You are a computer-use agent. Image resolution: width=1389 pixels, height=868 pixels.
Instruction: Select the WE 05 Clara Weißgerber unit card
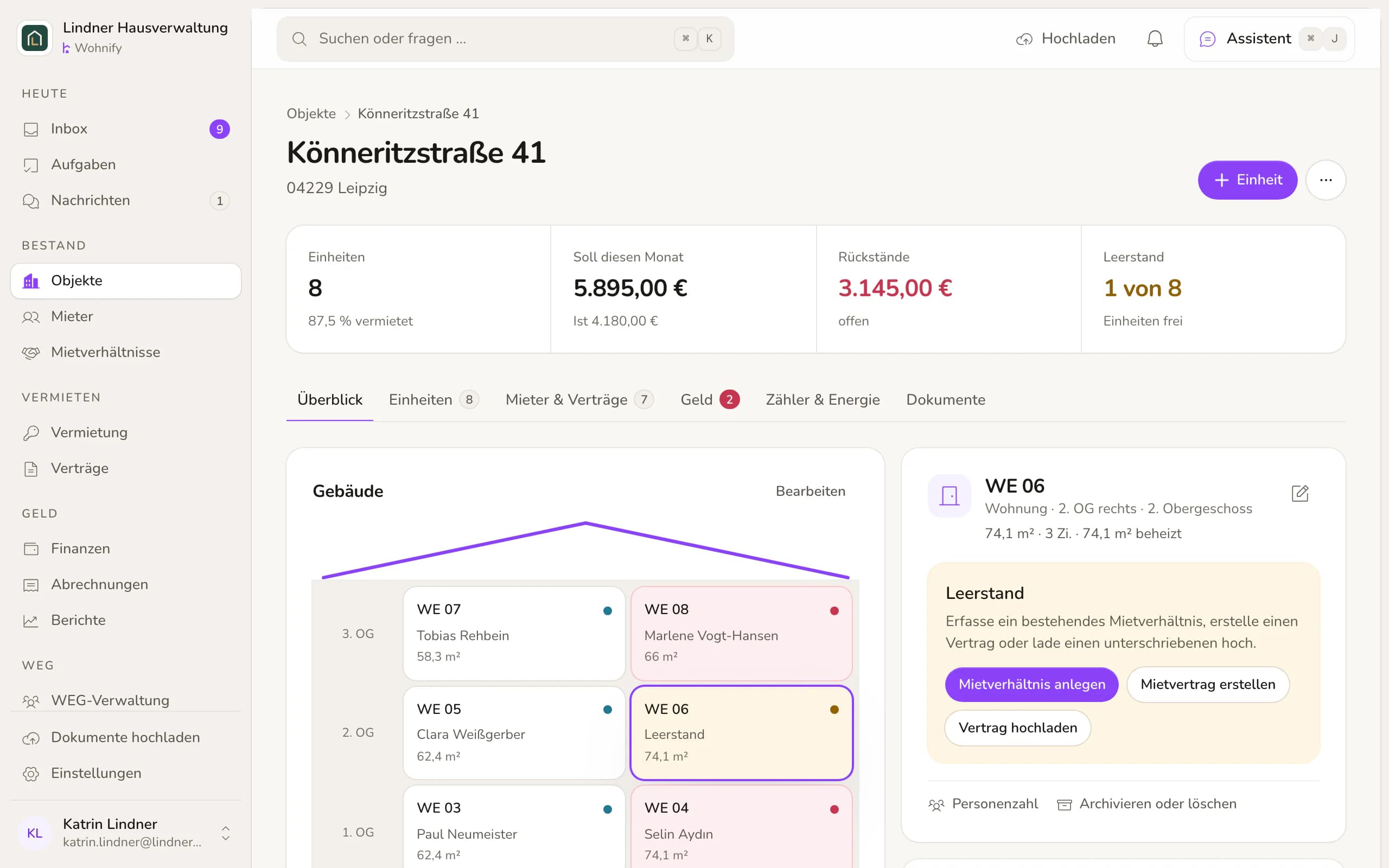click(x=514, y=732)
